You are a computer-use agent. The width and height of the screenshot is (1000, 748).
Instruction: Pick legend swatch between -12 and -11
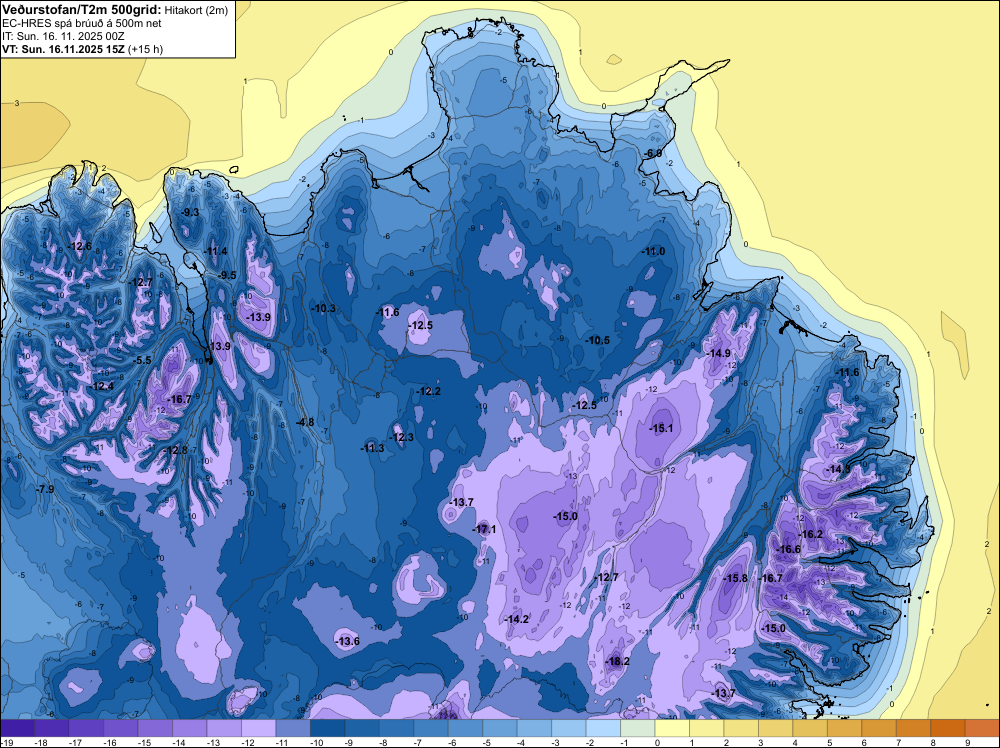(258, 728)
